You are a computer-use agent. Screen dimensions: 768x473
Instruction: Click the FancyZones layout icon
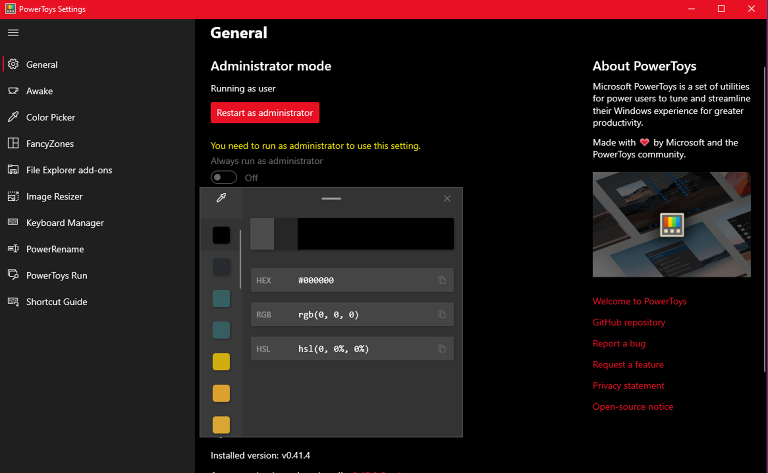click(x=13, y=143)
